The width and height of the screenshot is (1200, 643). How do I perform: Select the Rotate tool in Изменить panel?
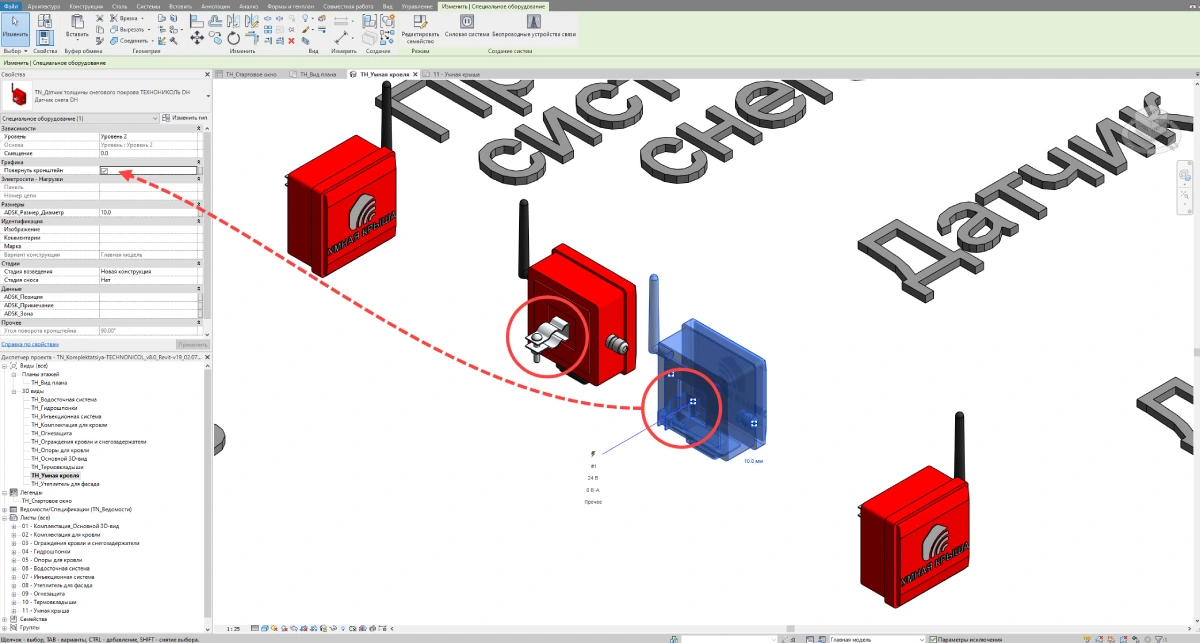232,39
